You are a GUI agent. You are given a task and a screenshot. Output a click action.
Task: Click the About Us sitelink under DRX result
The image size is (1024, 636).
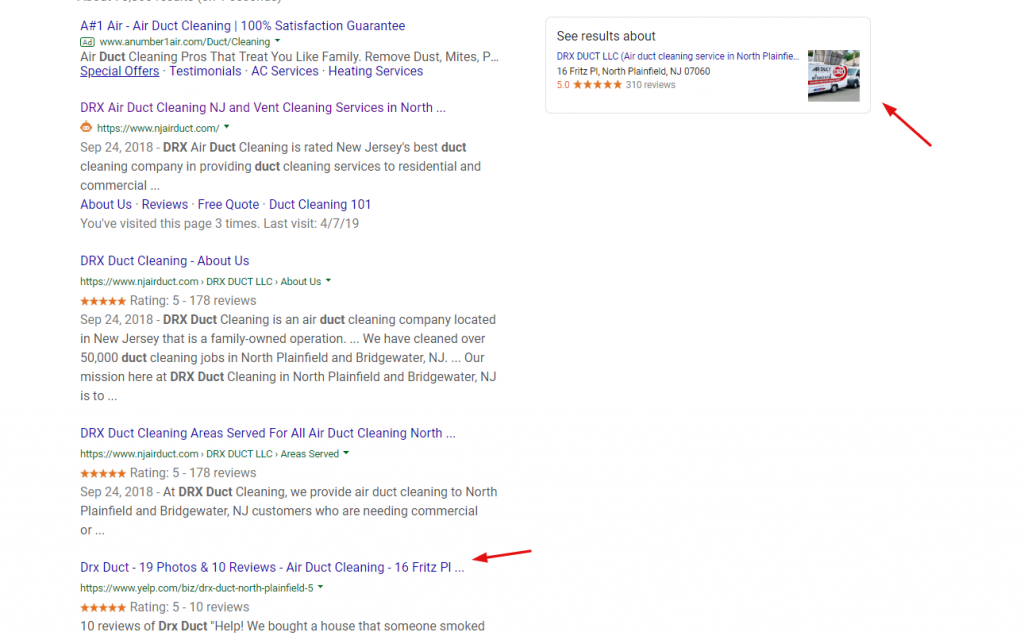[106, 204]
